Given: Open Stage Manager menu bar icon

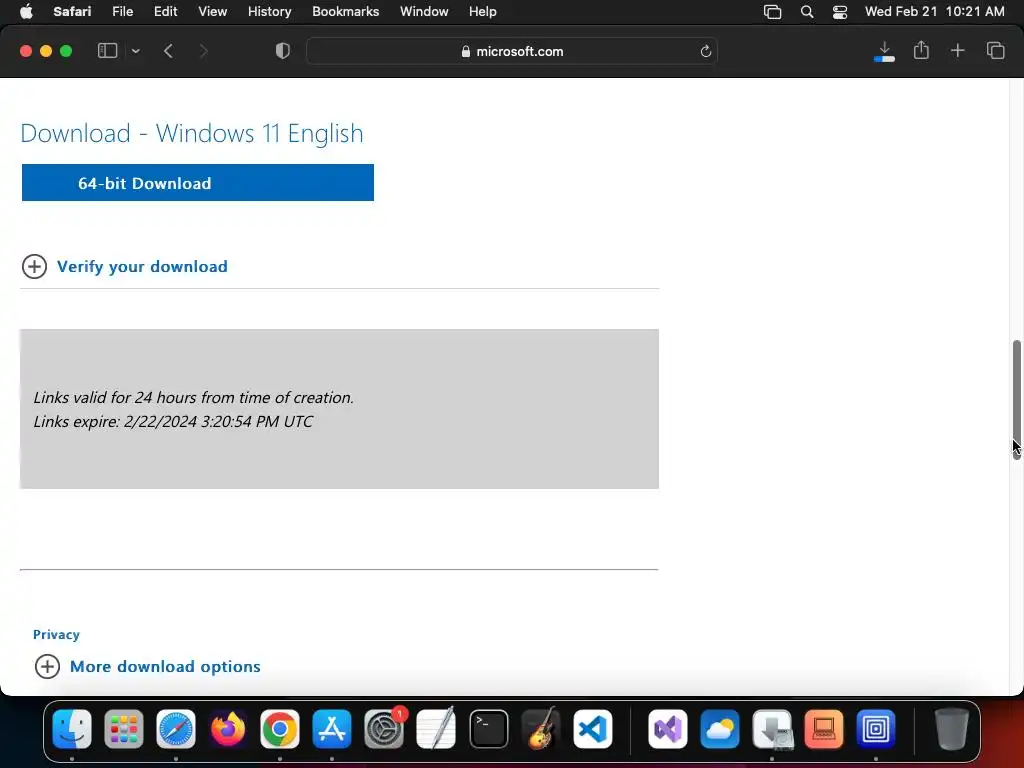Looking at the screenshot, I should (x=773, y=12).
